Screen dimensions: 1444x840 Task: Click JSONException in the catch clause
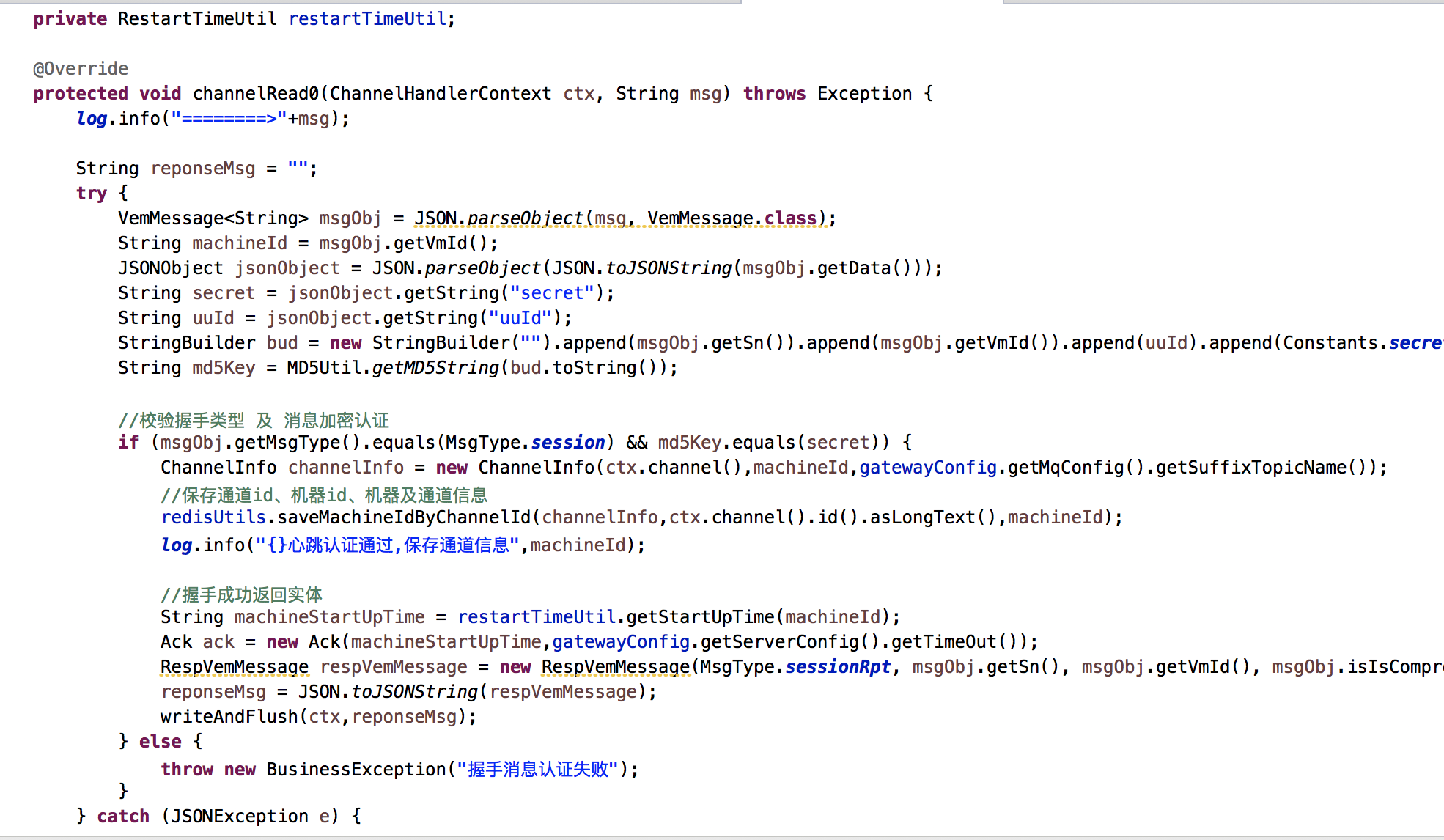click(x=240, y=817)
